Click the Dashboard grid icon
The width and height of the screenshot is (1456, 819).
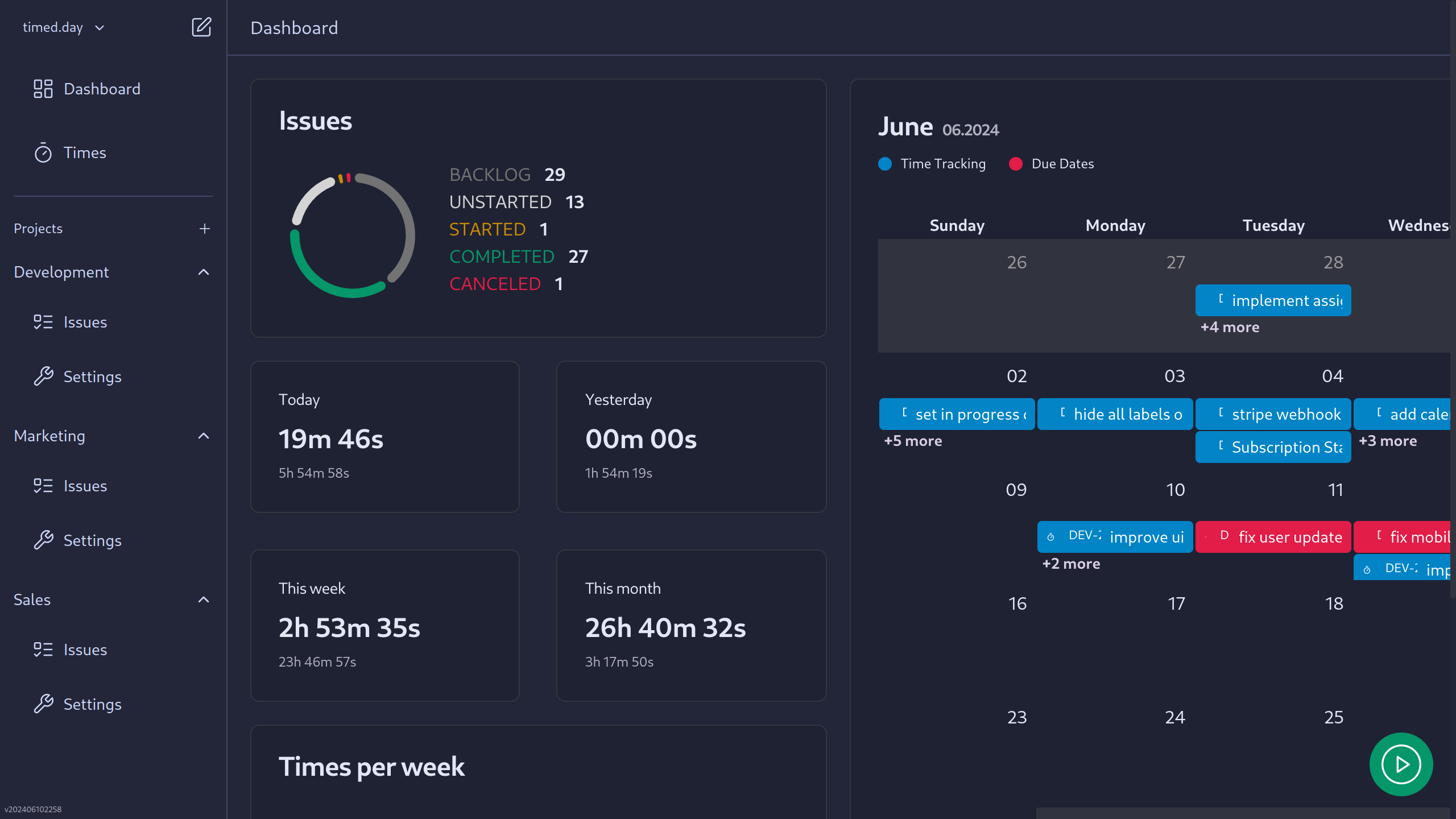43,89
